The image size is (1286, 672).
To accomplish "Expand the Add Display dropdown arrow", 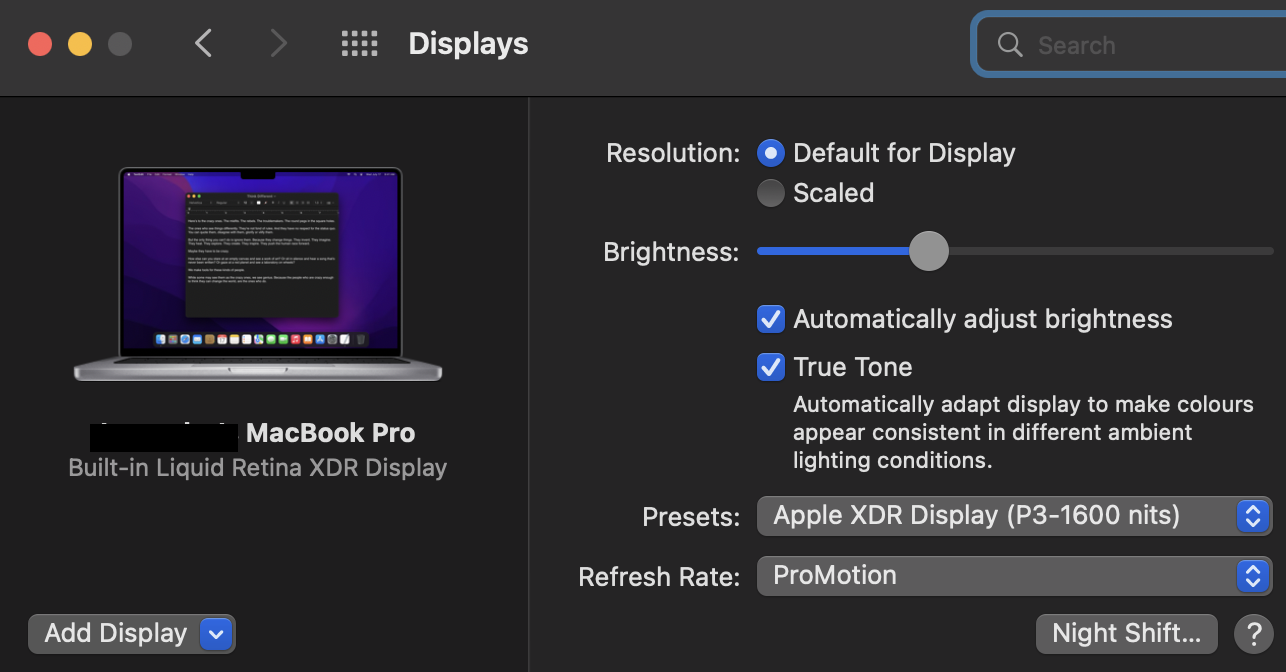I will pos(217,633).
